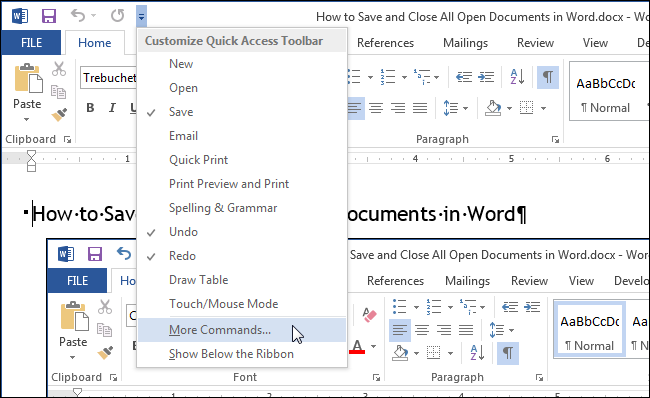Click the Cut scissors icon in top ribbon
The height and width of the screenshot is (398, 650).
(59, 69)
